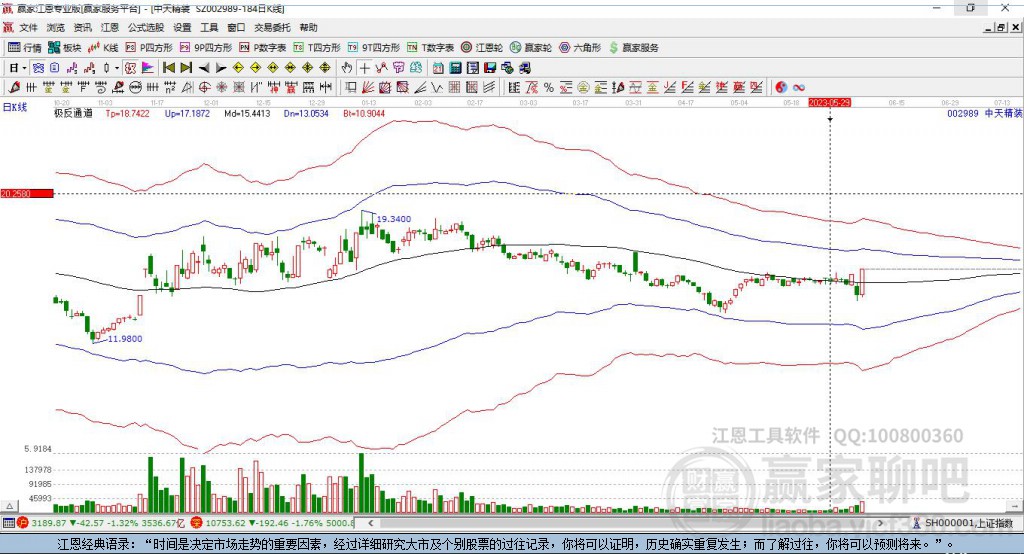The width and height of the screenshot is (1024, 554).
Task: Restore the inner chart window
Action: pyautogui.click(x=1001, y=27)
